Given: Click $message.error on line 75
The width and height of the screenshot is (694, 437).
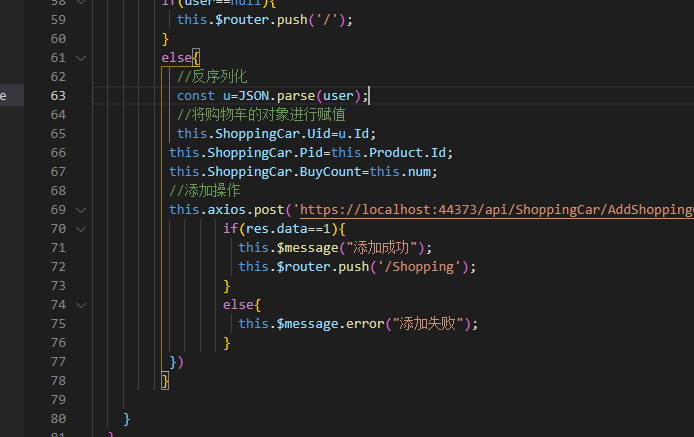Looking at the screenshot, I should [x=331, y=324].
